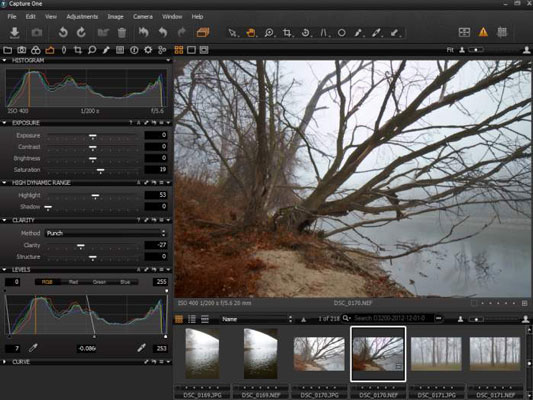Collapse the Clarity panel
533x400 pixels.
(4, 220)
